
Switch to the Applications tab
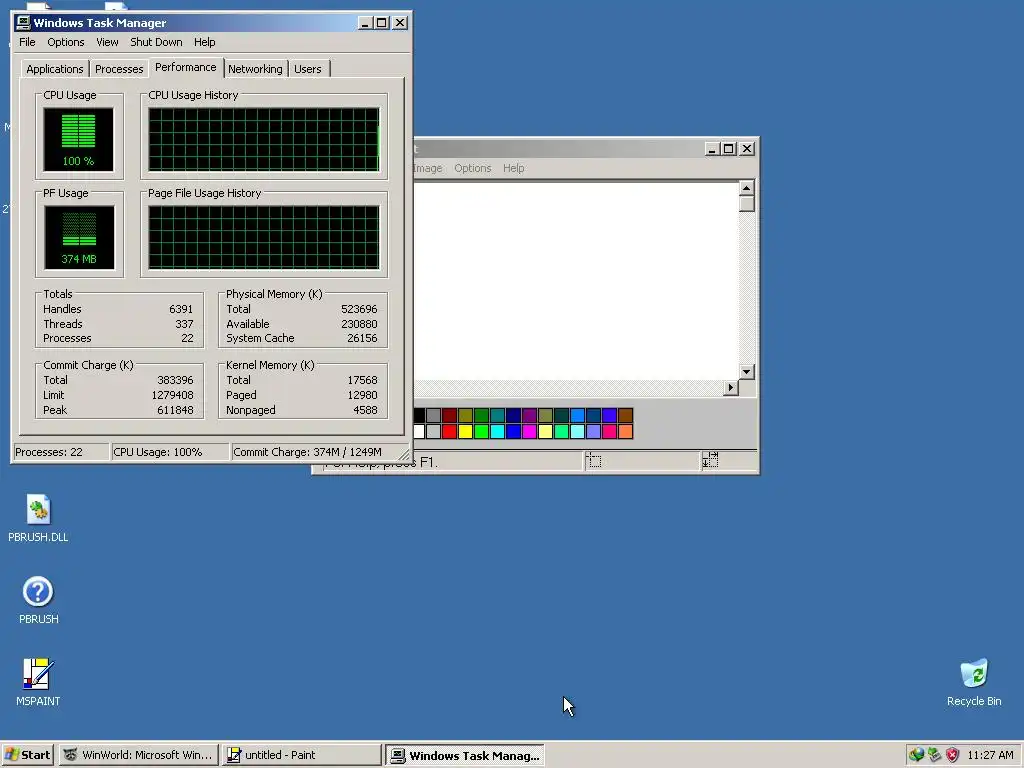[55, 69]
